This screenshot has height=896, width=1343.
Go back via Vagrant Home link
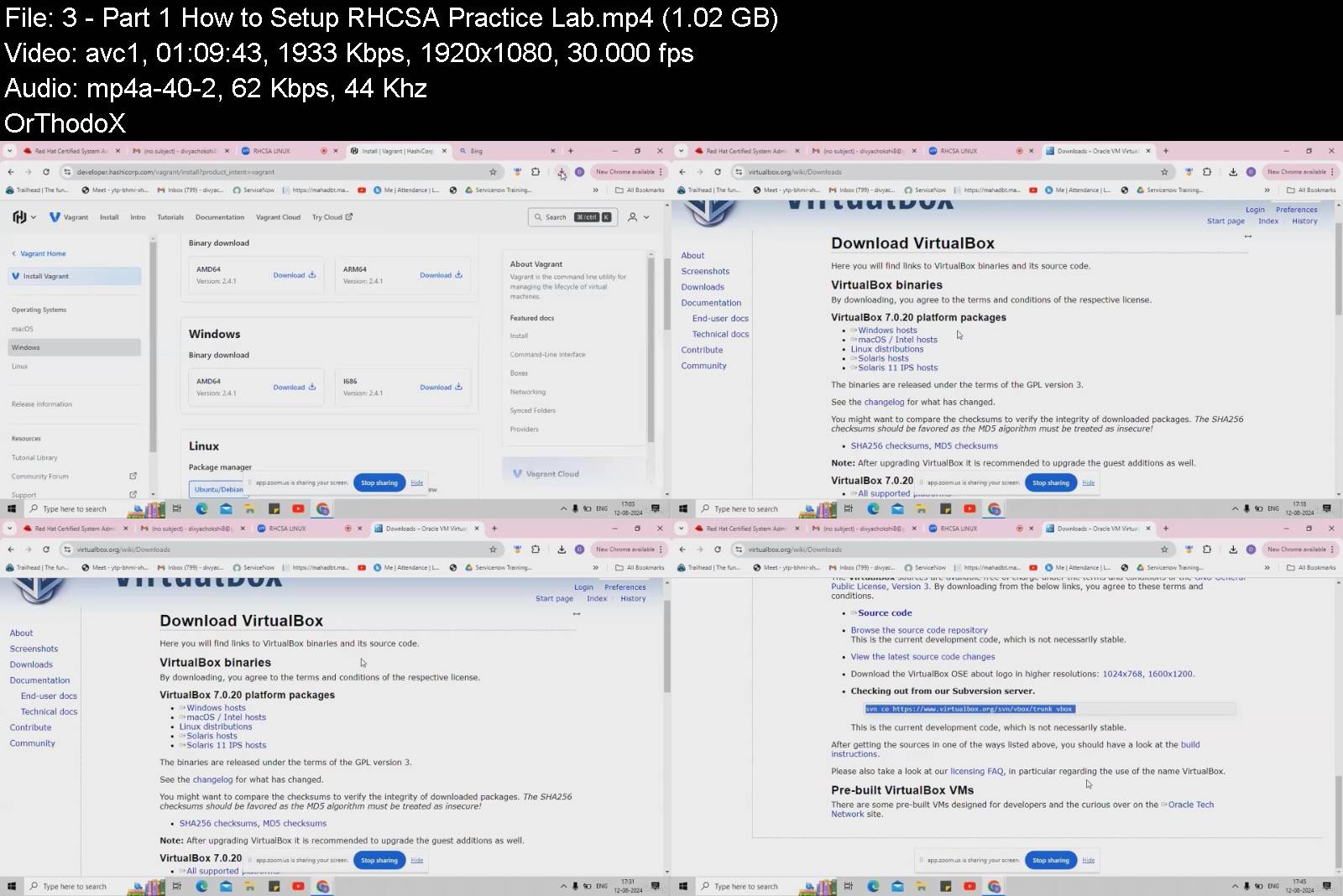point(39,253)
